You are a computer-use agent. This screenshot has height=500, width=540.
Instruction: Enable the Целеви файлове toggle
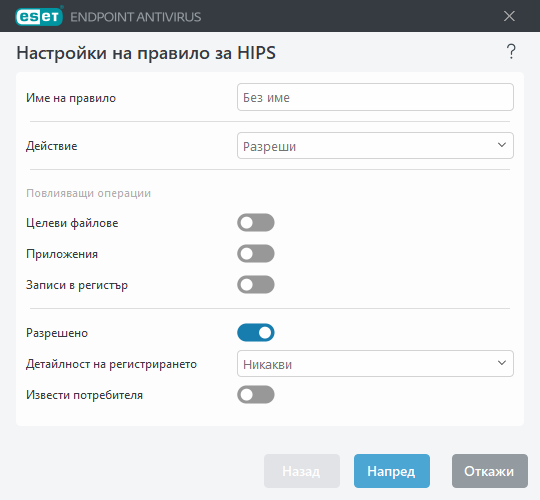coord(256,223)
